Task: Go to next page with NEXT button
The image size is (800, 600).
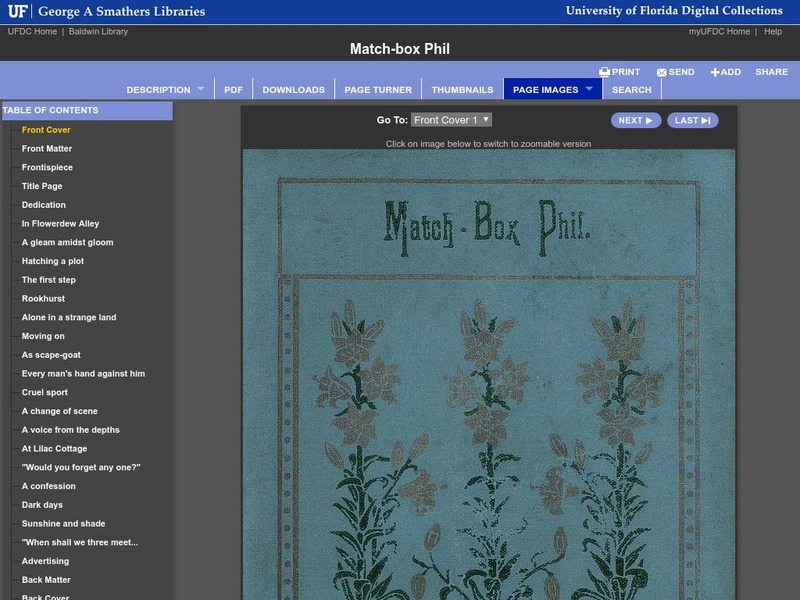Action: click(x=636, y=120)
